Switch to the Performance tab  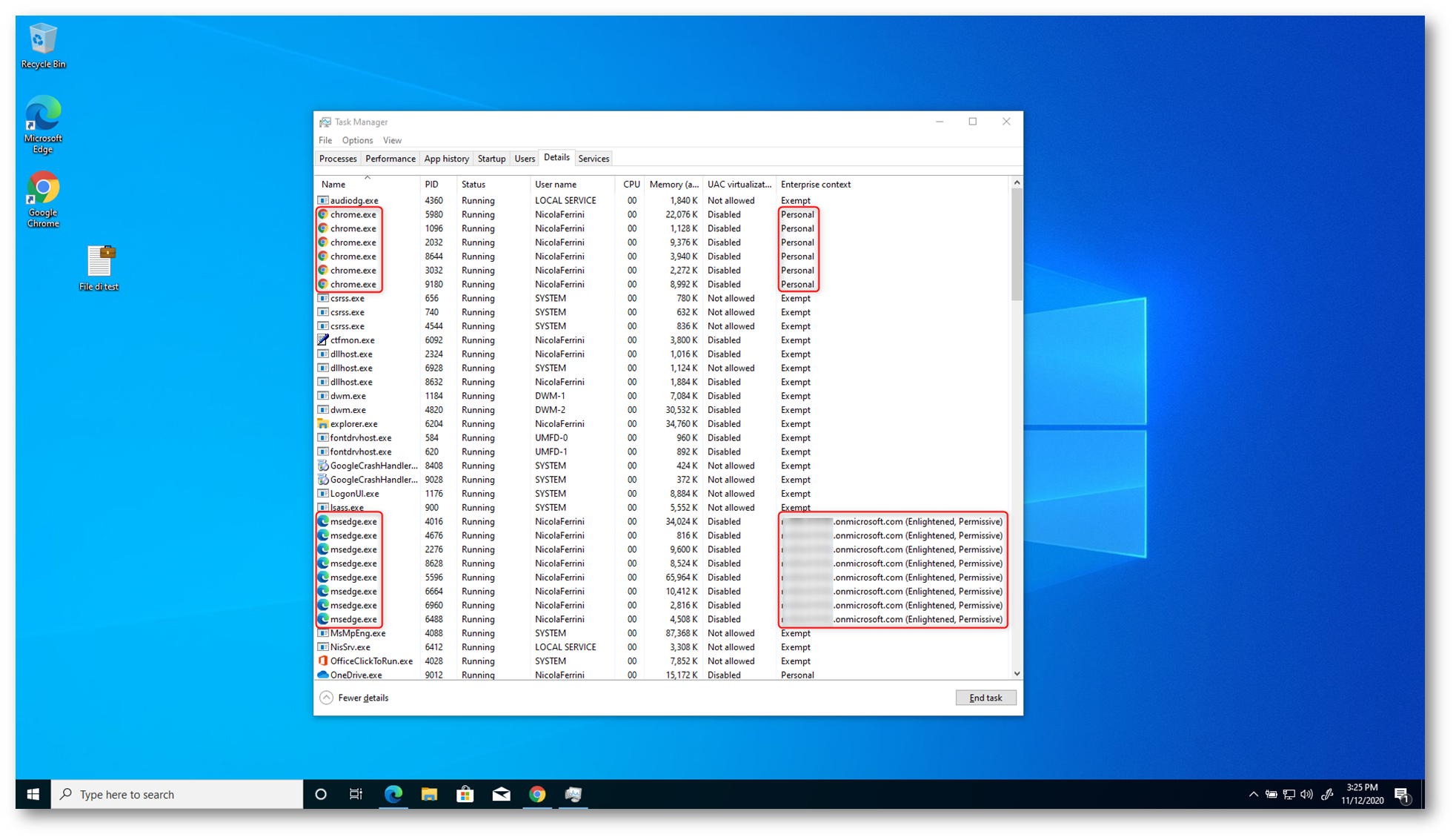(390, 159)
